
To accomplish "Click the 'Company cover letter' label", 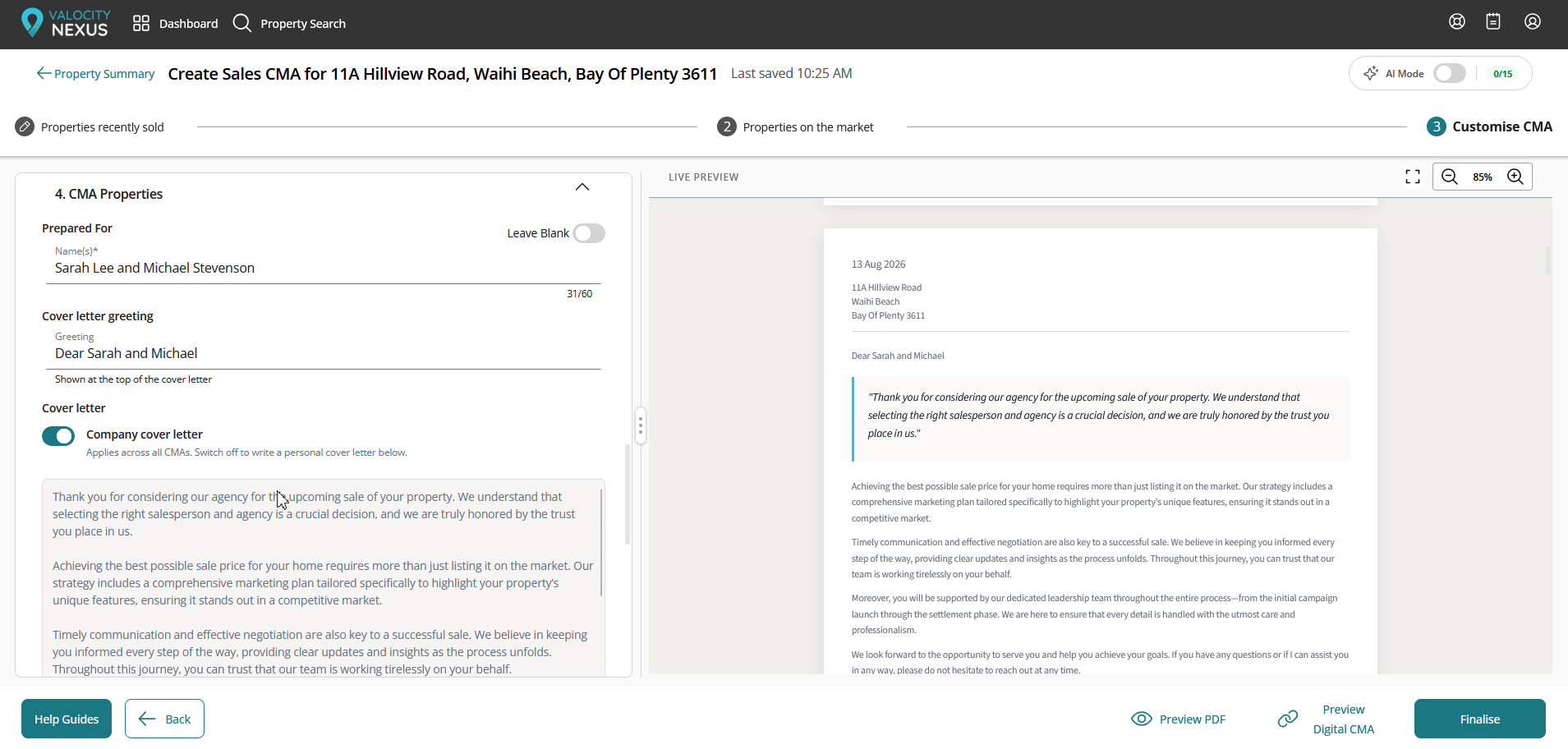I will tap(145, 434).
